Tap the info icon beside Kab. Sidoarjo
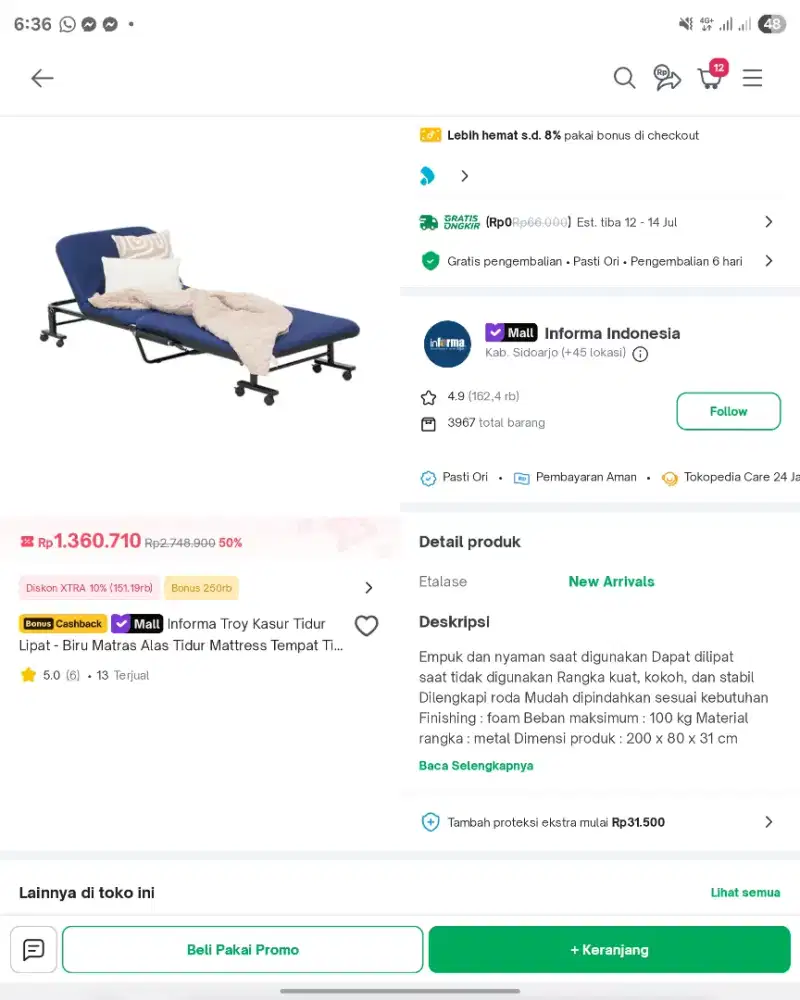800x1000 pixels. pyautogui.click(x=640, y=354)
